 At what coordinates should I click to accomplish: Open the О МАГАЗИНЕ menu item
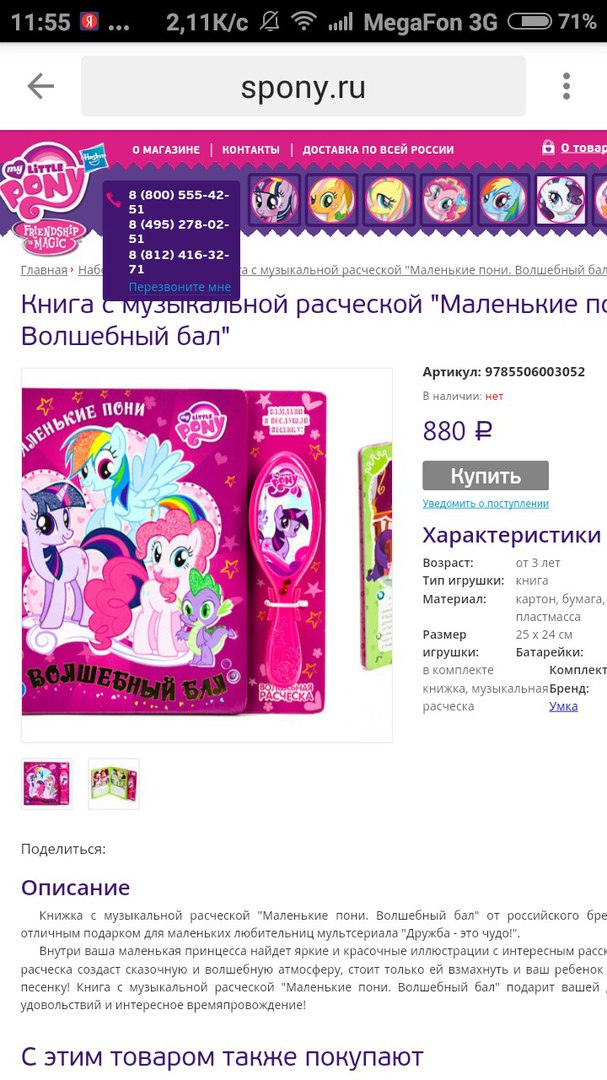(x=166, y=149)
